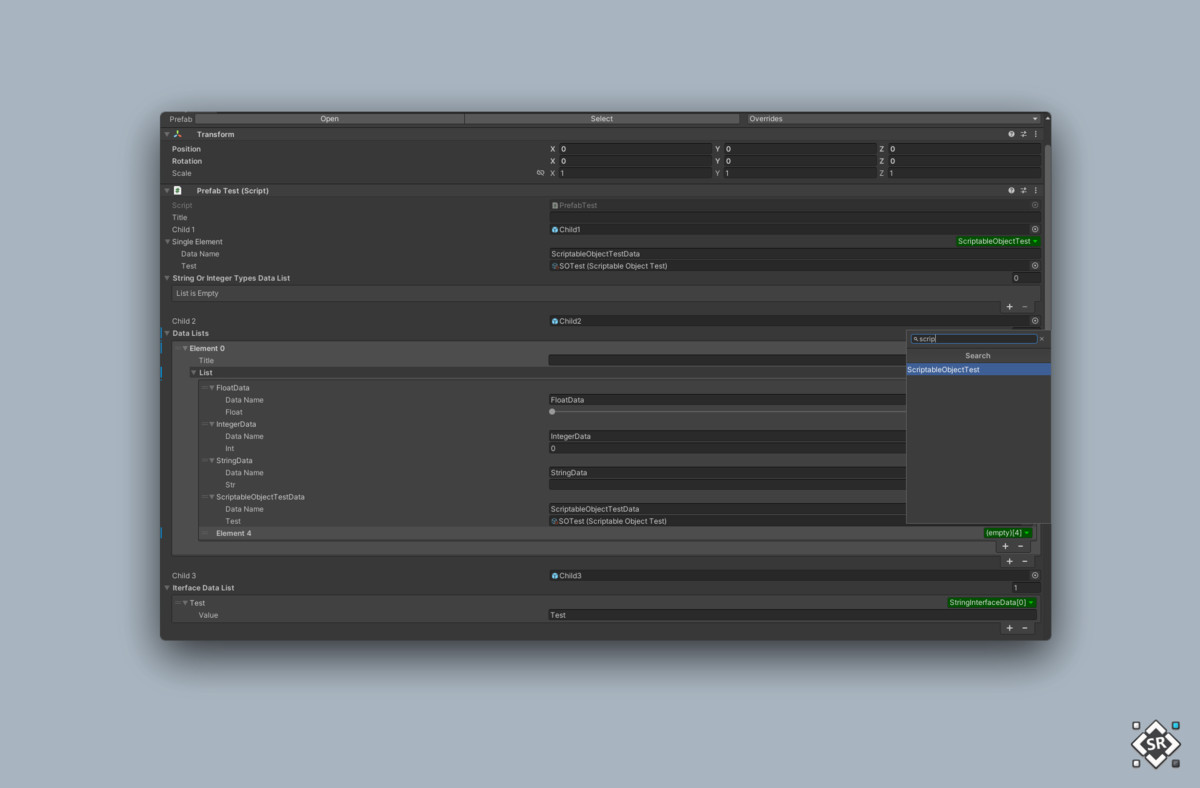Open green ScriptableObjectTest type dropdown

coord(997,241)
